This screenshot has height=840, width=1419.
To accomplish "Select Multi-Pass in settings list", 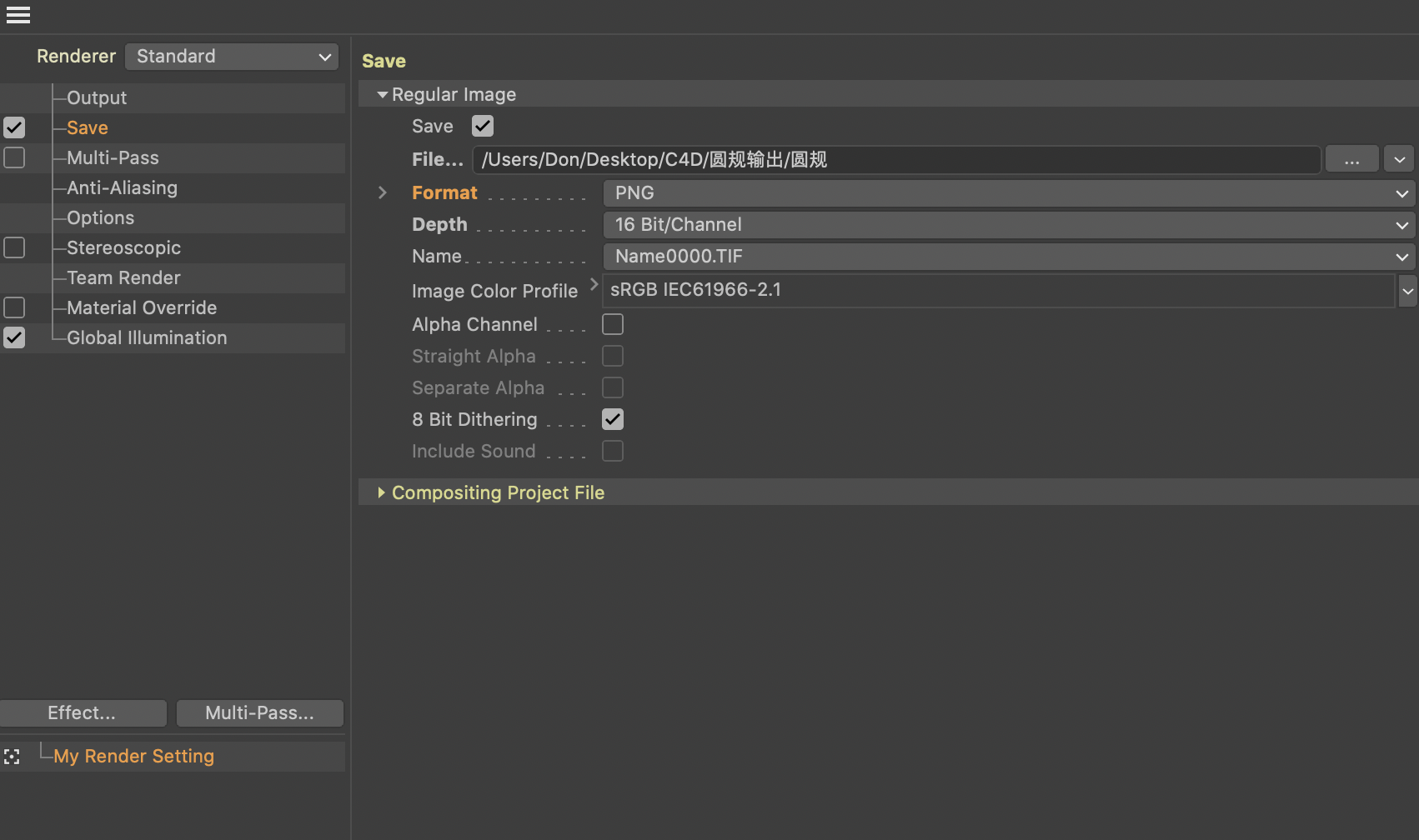I will (x=113, y=157).
